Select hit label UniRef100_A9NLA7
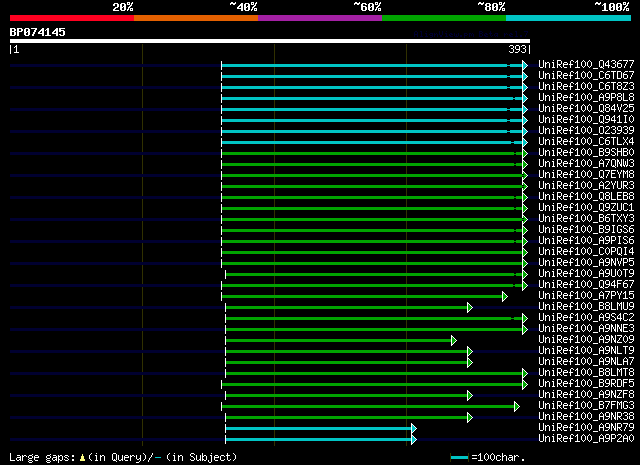This screenshot has height=465, width=640. [x=586, y=362]
